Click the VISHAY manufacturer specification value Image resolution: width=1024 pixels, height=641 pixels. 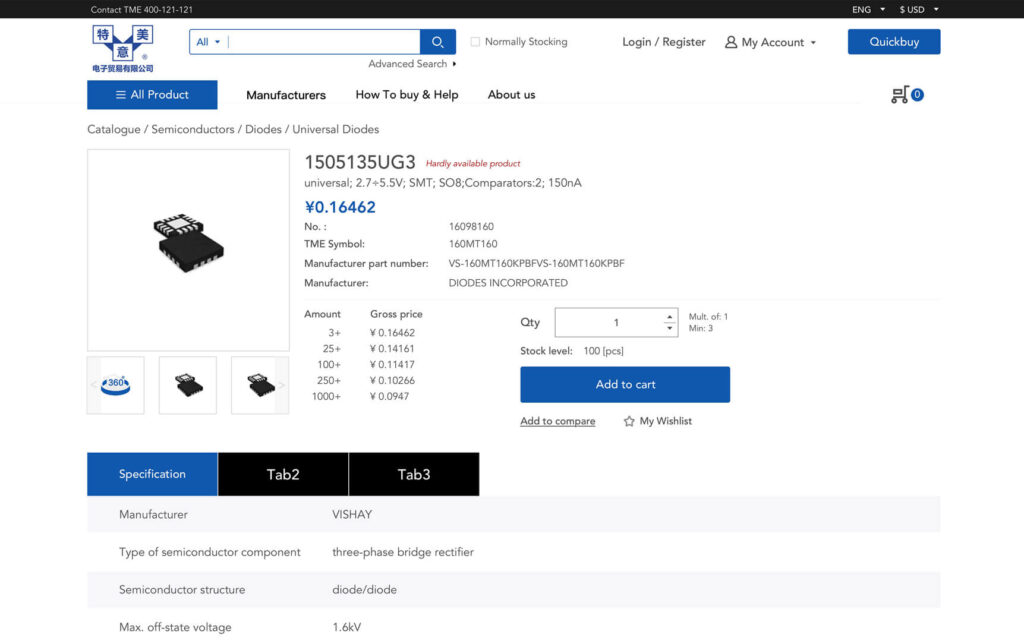(x=352, y=514)
